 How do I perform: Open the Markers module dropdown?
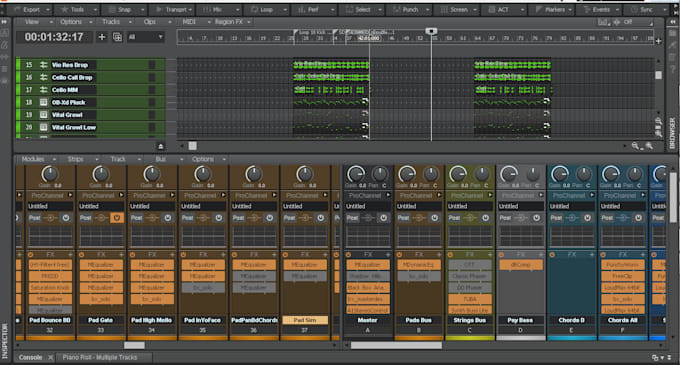click(x=570, y=10)
